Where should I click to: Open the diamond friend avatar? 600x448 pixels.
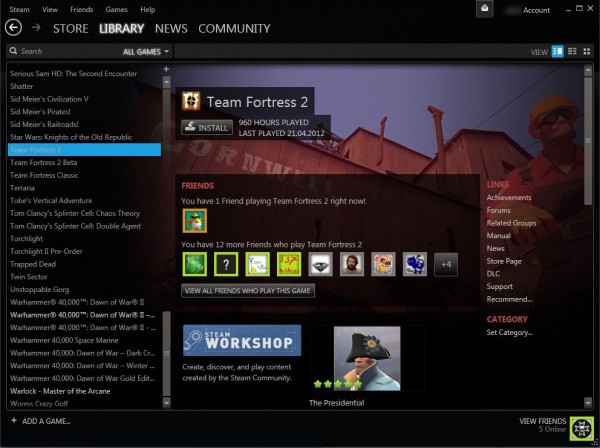pos(320,264)
